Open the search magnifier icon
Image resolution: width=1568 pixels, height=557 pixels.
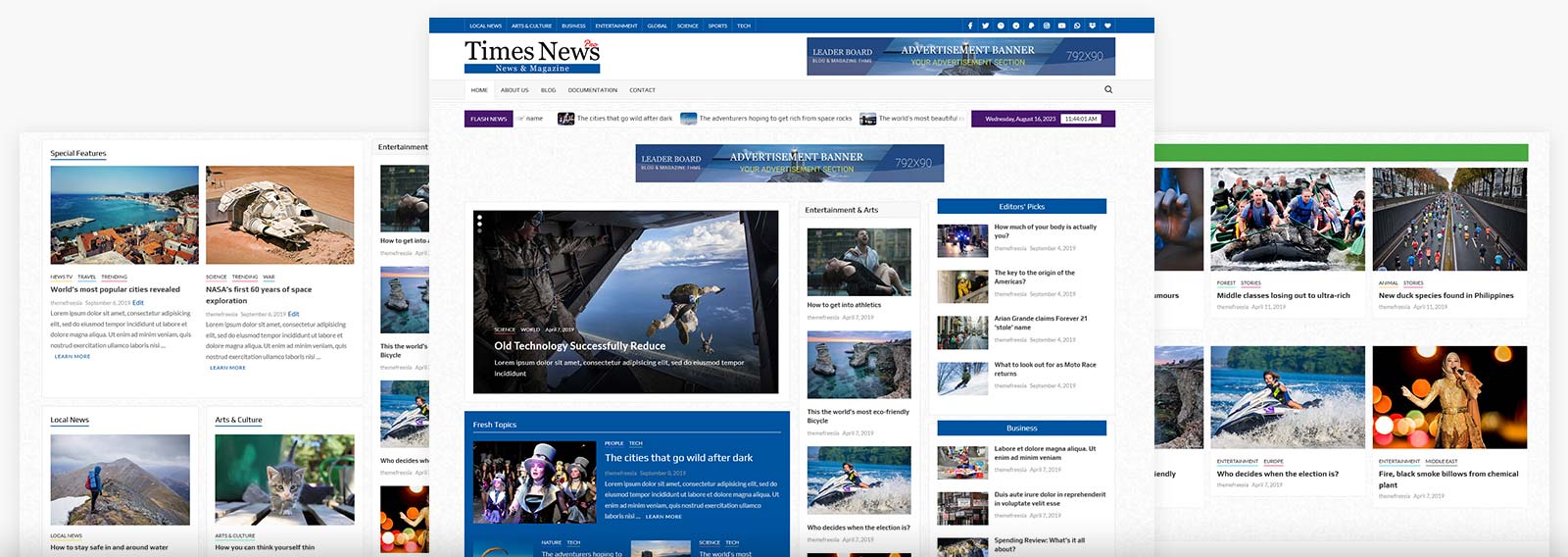click(x=1108, y=89)
